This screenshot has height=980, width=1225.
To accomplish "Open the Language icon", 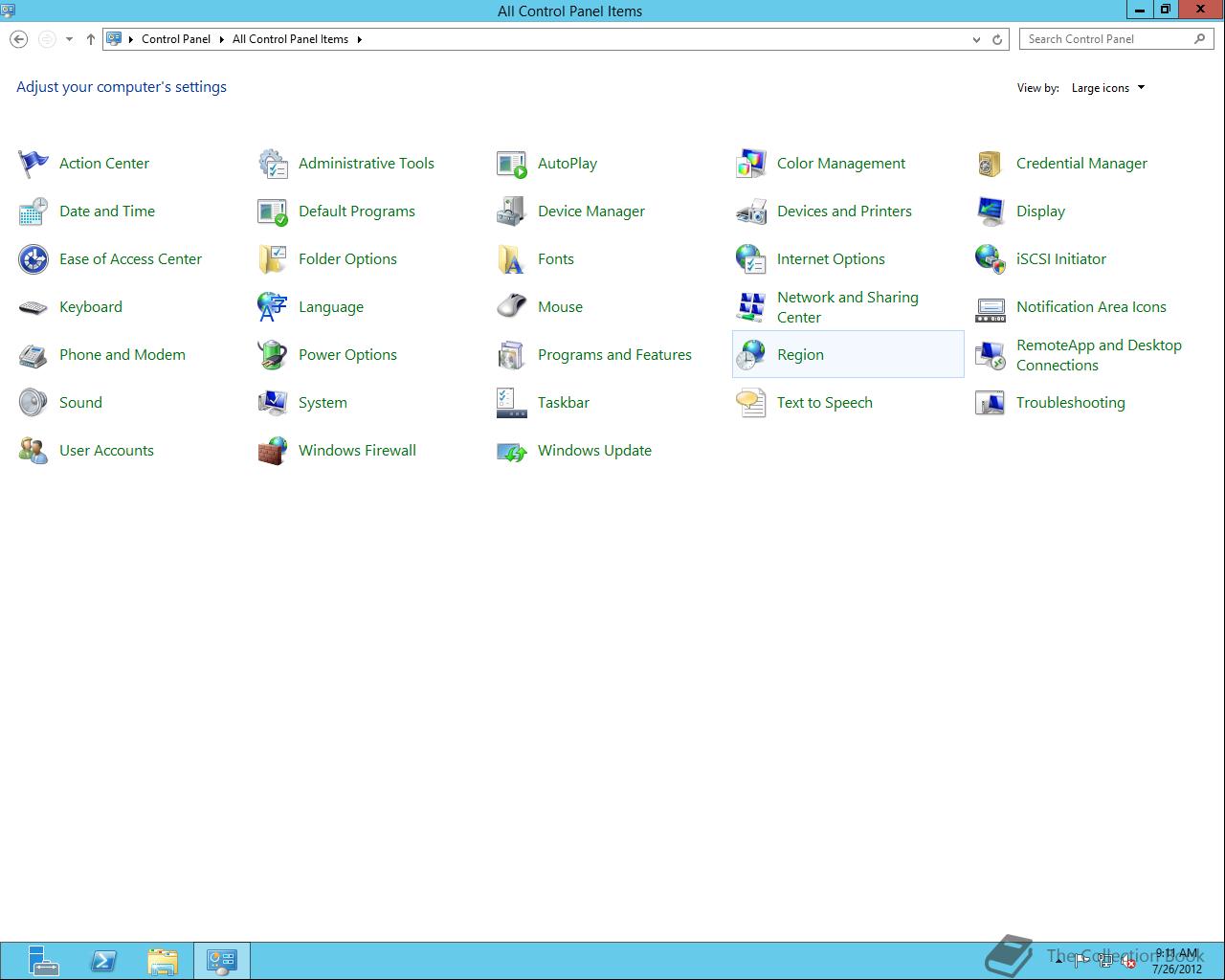I will click(273, 307).
